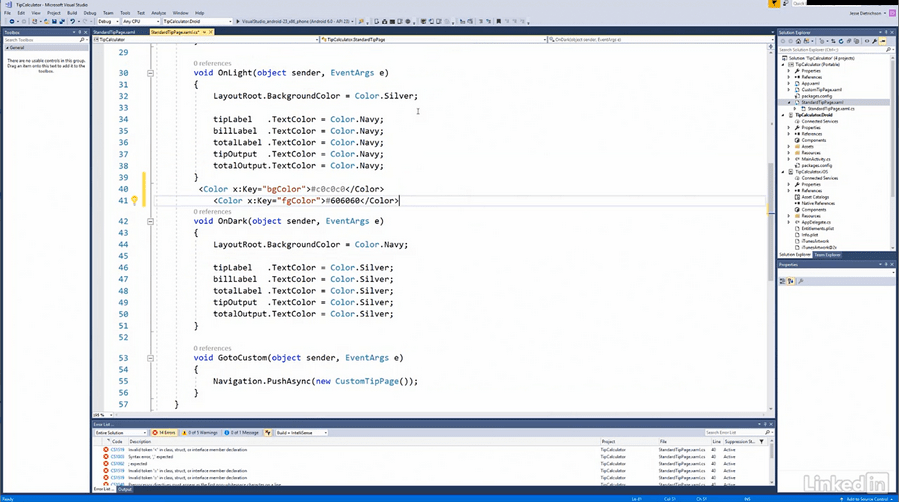Toggle the 14 Errors filter button
The height and width of the screenshot is (502, 899).
(164, 433)
